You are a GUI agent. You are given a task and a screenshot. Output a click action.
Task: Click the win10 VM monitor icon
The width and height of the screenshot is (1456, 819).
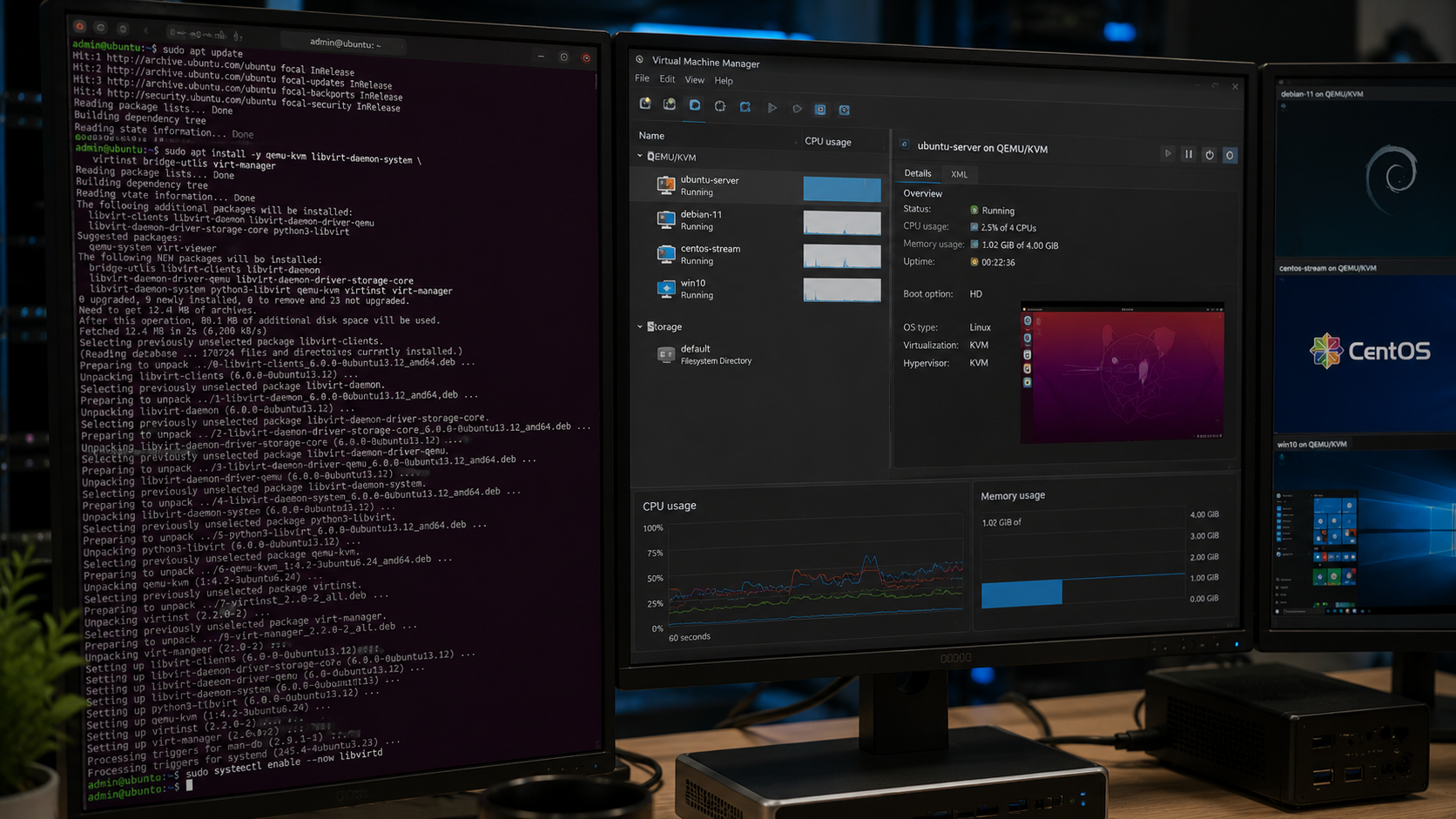[666, 288]
